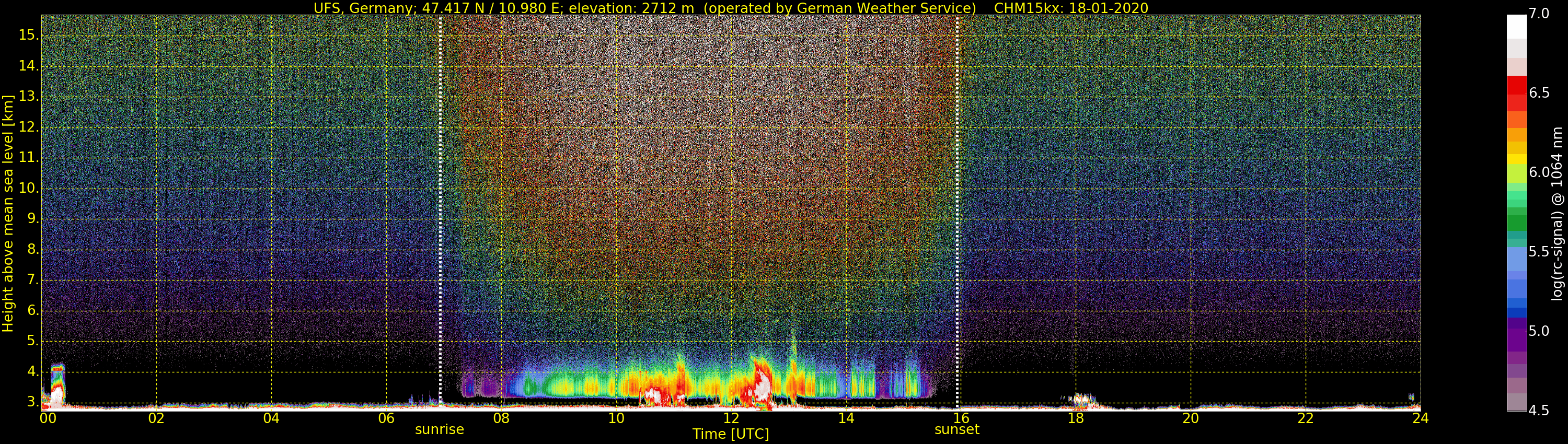Click the height axis tick '11.'
The height and width of the screenshot is (444, 1568).
29,158
